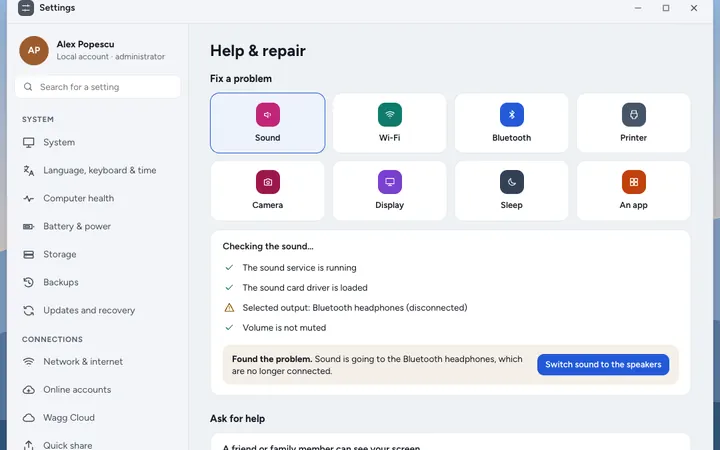Open the Display troubleshooter icon
This screenshot has width=720, height=450.
point(389,182)
